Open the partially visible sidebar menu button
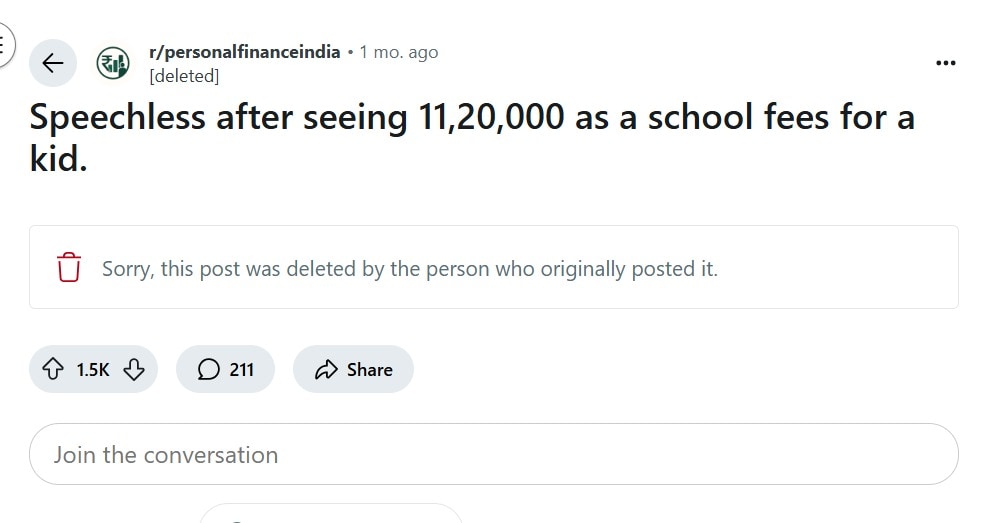Screen dimensions: 984x523 click(x=5, y=45)
